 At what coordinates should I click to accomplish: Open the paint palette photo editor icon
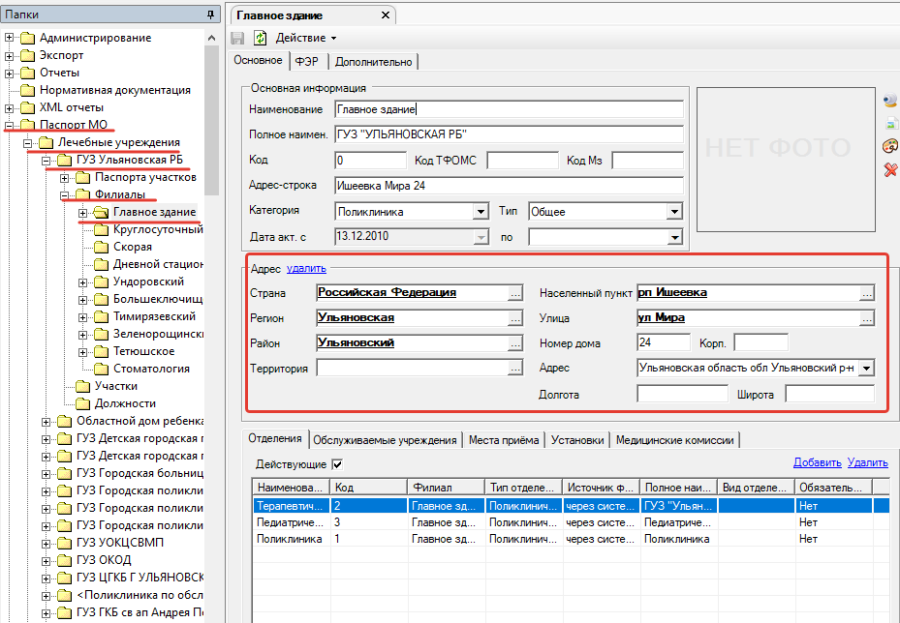click(890, 146)
